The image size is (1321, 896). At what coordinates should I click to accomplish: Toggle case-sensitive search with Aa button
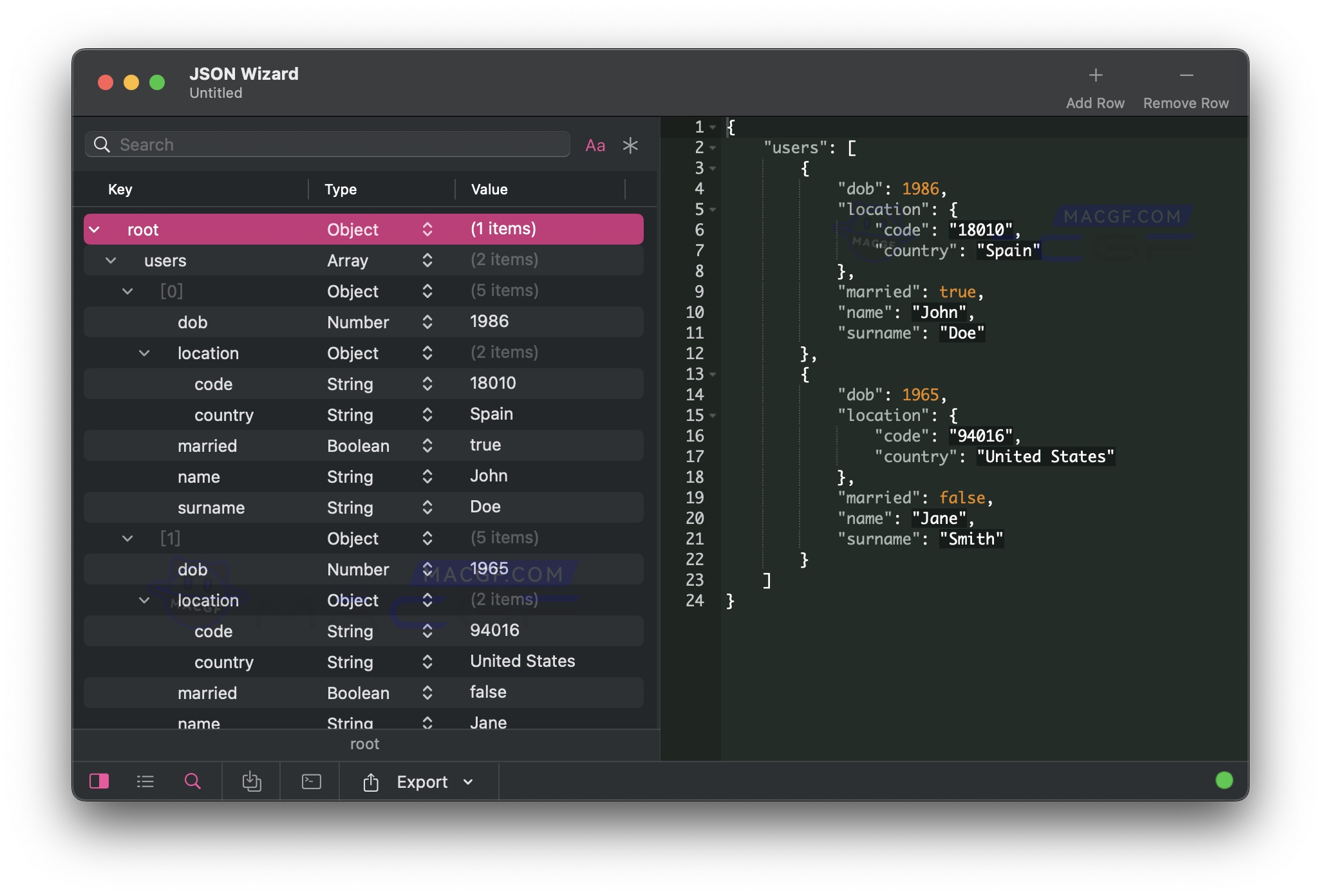pos(595,145)
